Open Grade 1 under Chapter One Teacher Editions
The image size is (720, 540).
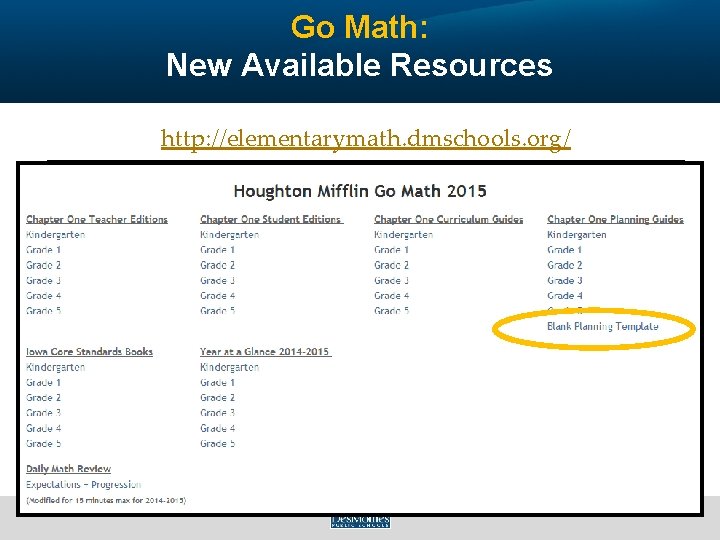[x=44, y=250]
